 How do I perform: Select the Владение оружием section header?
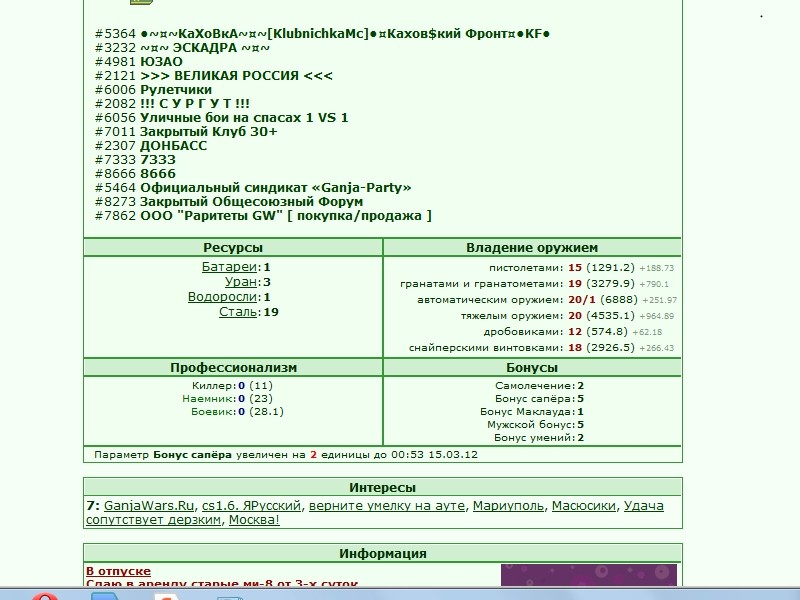pos(532,248)
